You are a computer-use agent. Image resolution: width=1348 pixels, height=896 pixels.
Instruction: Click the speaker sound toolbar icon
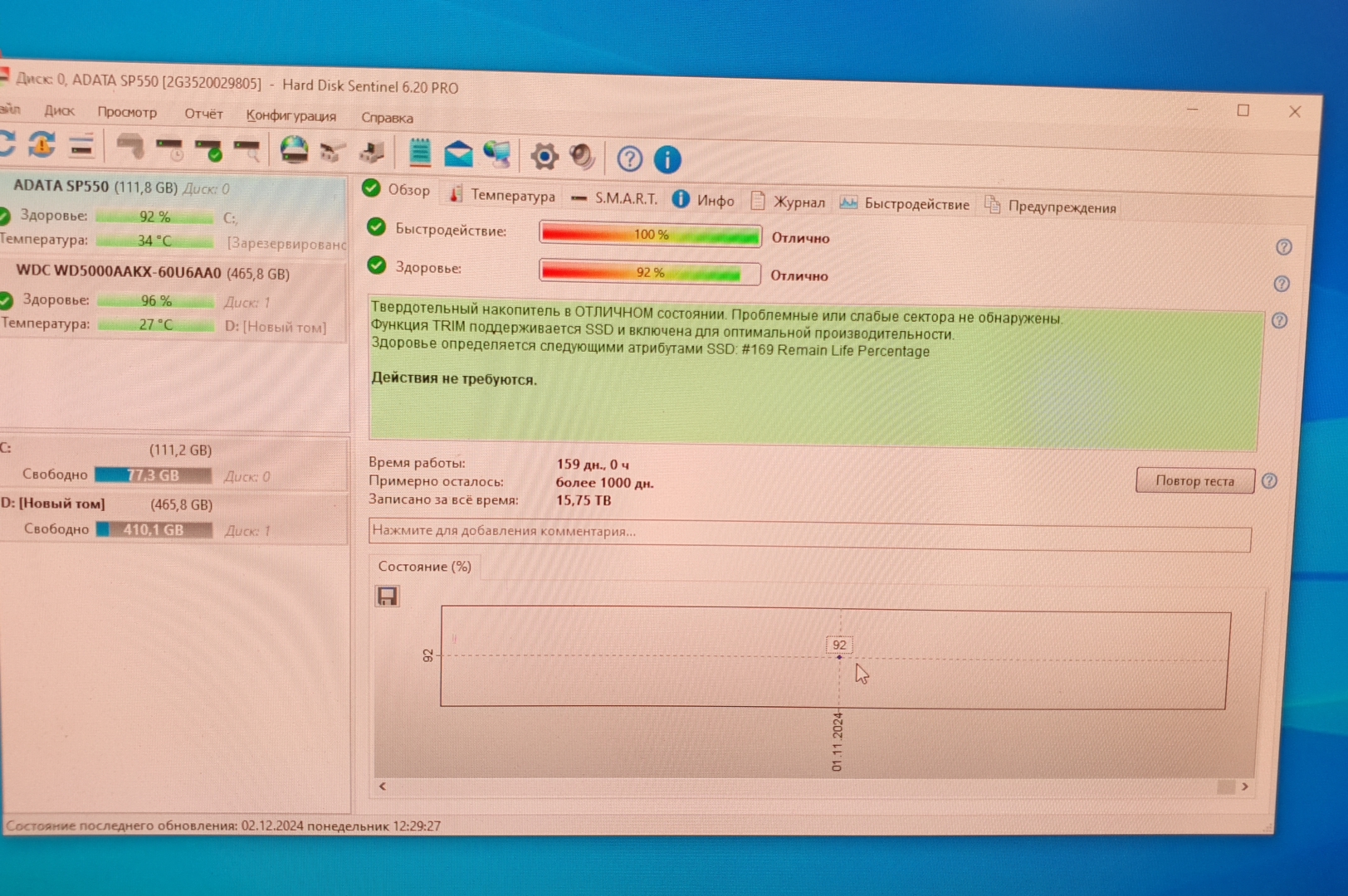(582, 156)
